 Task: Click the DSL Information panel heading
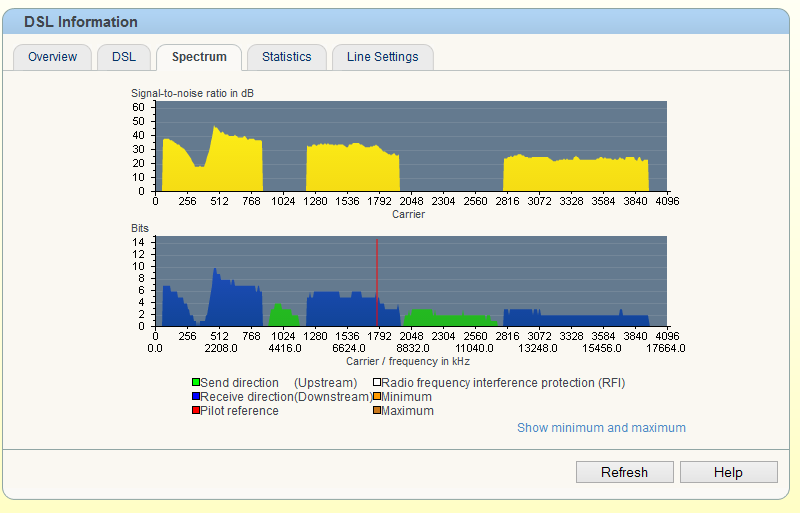(81, 22)
